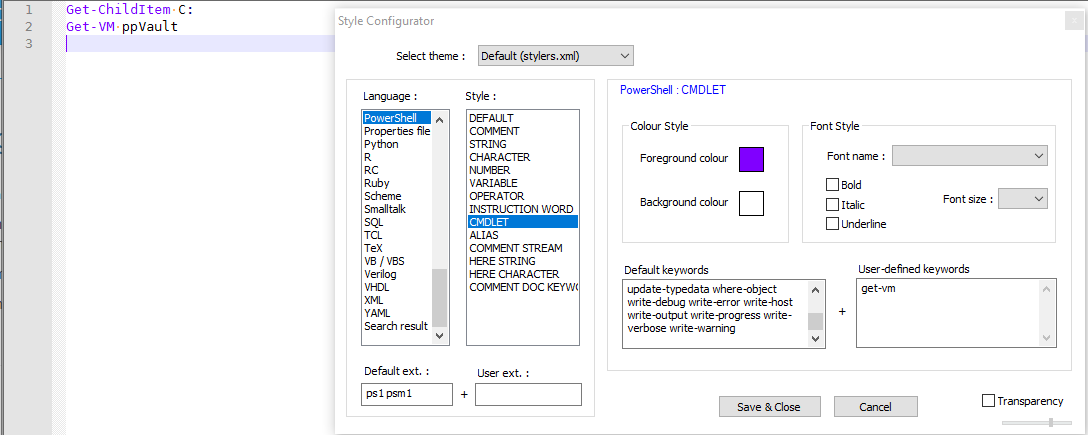Enable the Bold checkbox
1088x435 pixels.
(x=832, y=185)
